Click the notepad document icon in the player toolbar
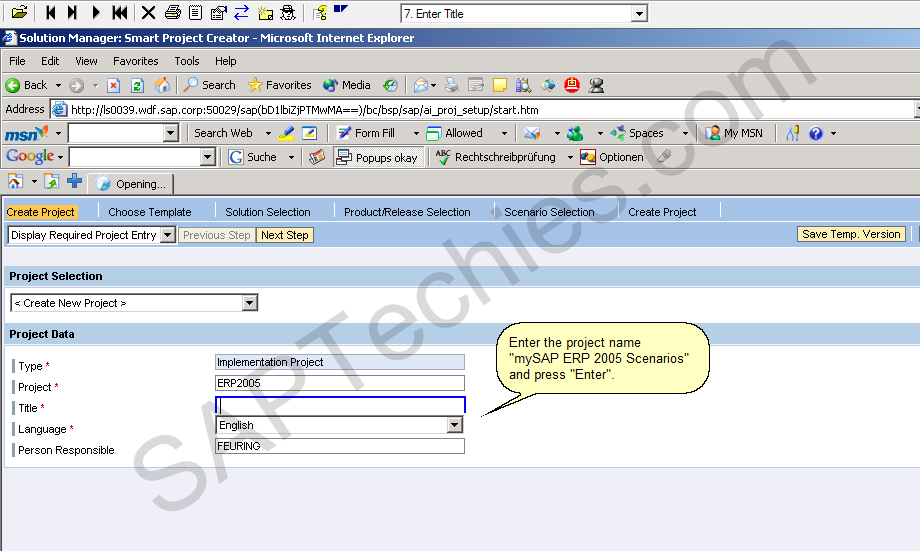 (195, 12)
